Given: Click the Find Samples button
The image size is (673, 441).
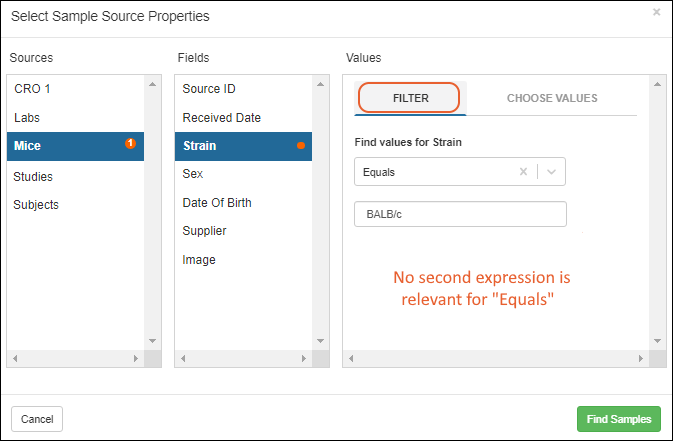Looking at the screenshot, I should coord(618,419).
